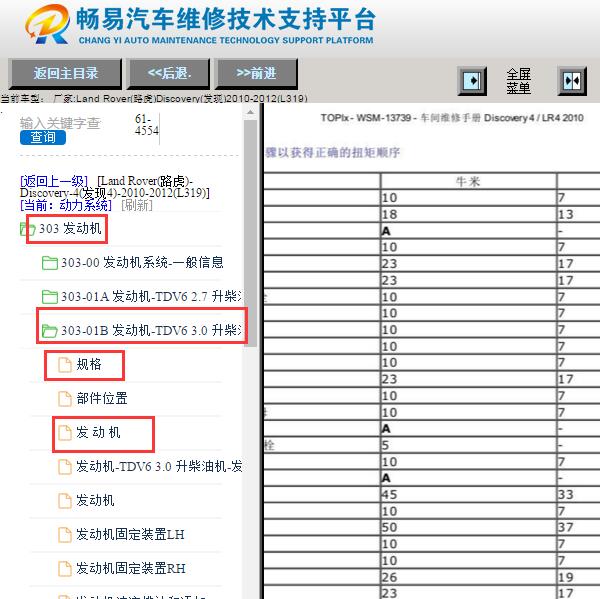Click document icon beside 部件位置
This screenshot has width=600, height=599.
[65, 399]
